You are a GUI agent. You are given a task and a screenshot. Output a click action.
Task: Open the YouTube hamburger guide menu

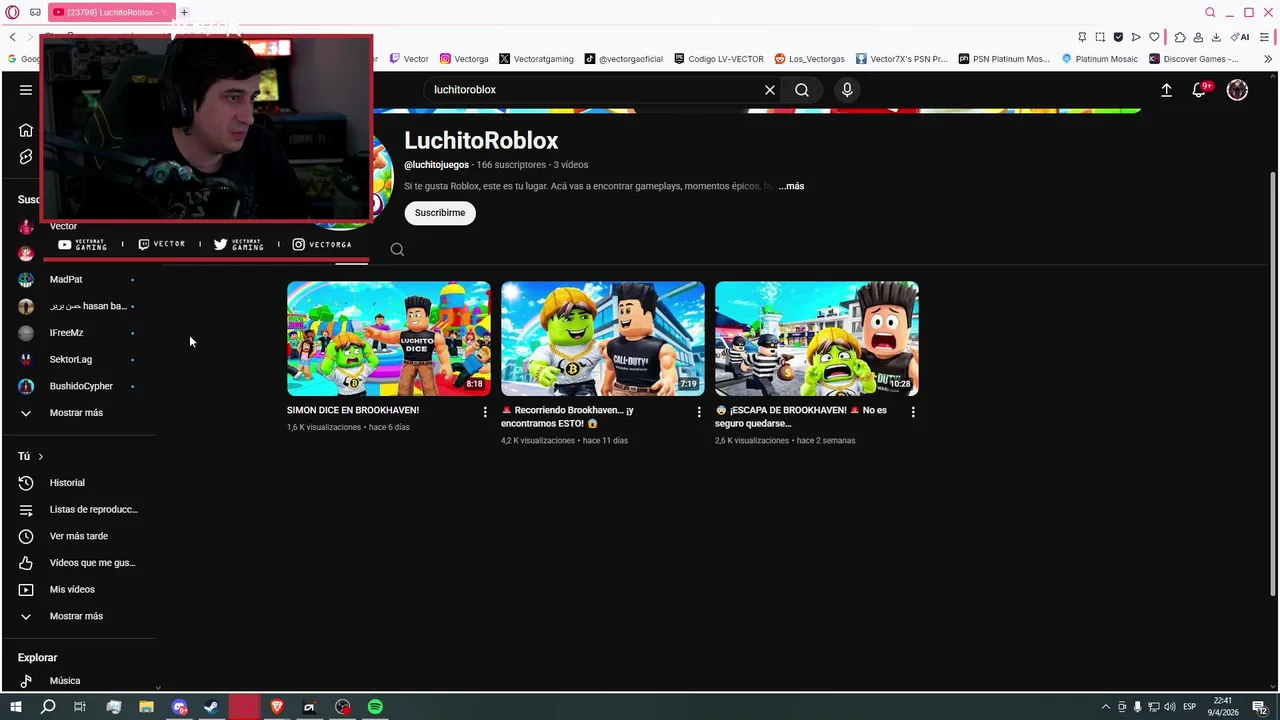[26, 90]
